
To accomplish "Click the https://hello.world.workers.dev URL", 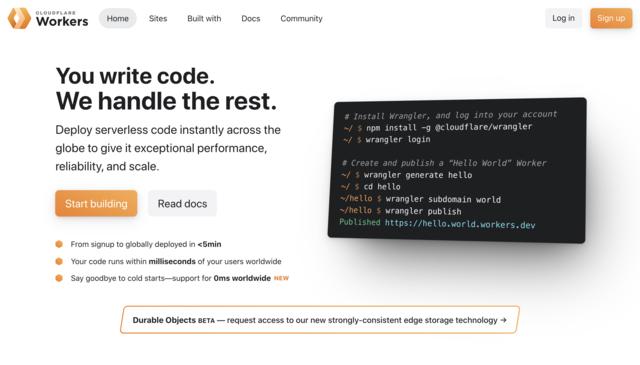I will pos(460,224).
